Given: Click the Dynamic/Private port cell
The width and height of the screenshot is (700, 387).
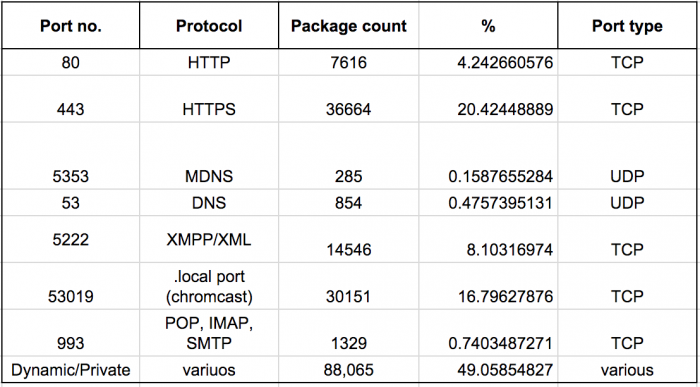Looking at the screenshot, I should point(71,370).
